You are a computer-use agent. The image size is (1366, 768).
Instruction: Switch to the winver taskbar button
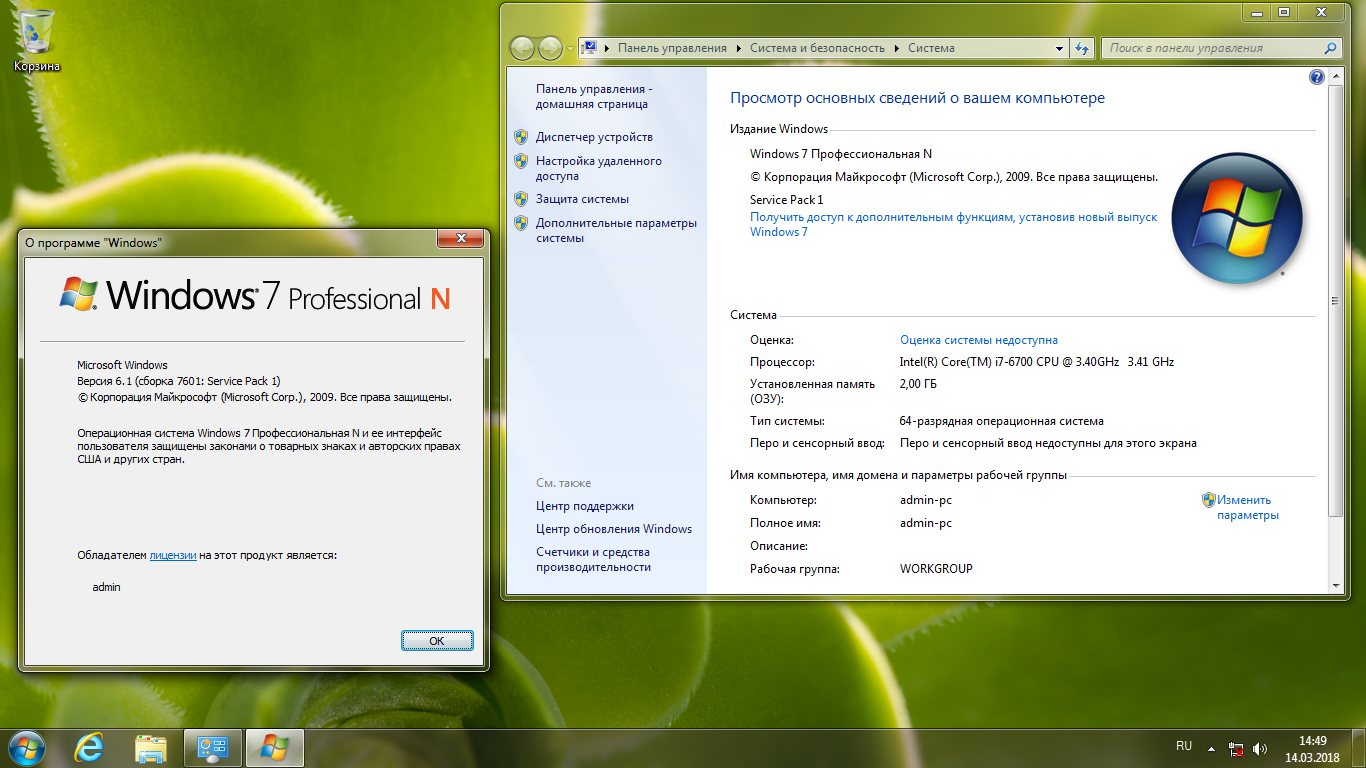click(274, 747)
